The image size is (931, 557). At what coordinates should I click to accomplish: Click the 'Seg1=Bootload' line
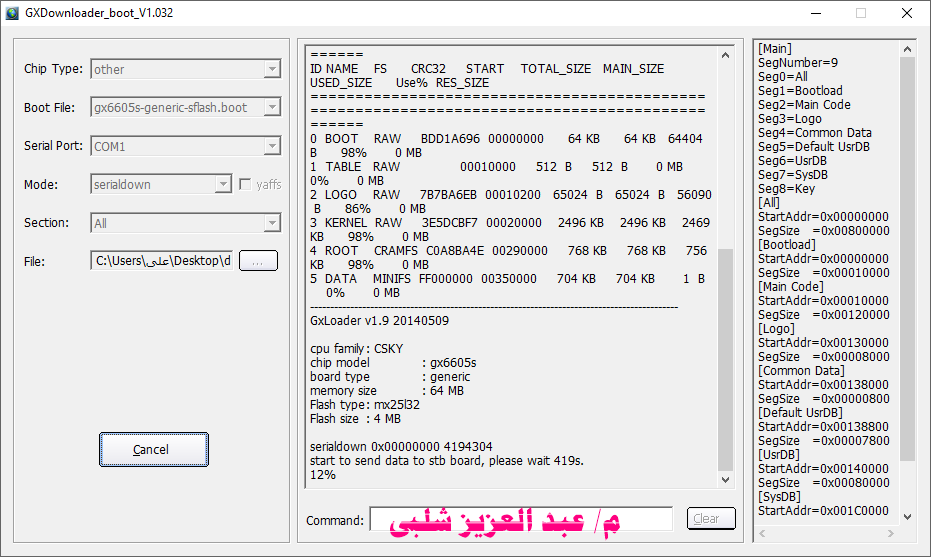tap(800, 91)
